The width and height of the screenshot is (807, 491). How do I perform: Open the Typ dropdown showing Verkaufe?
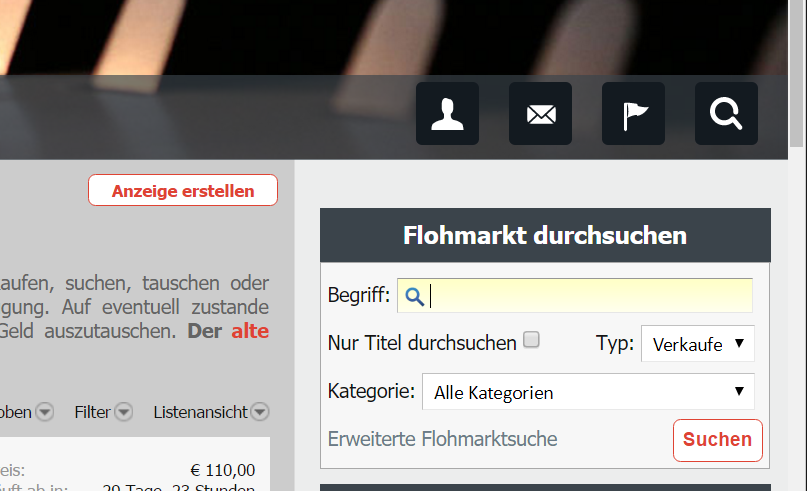[697, 343]
